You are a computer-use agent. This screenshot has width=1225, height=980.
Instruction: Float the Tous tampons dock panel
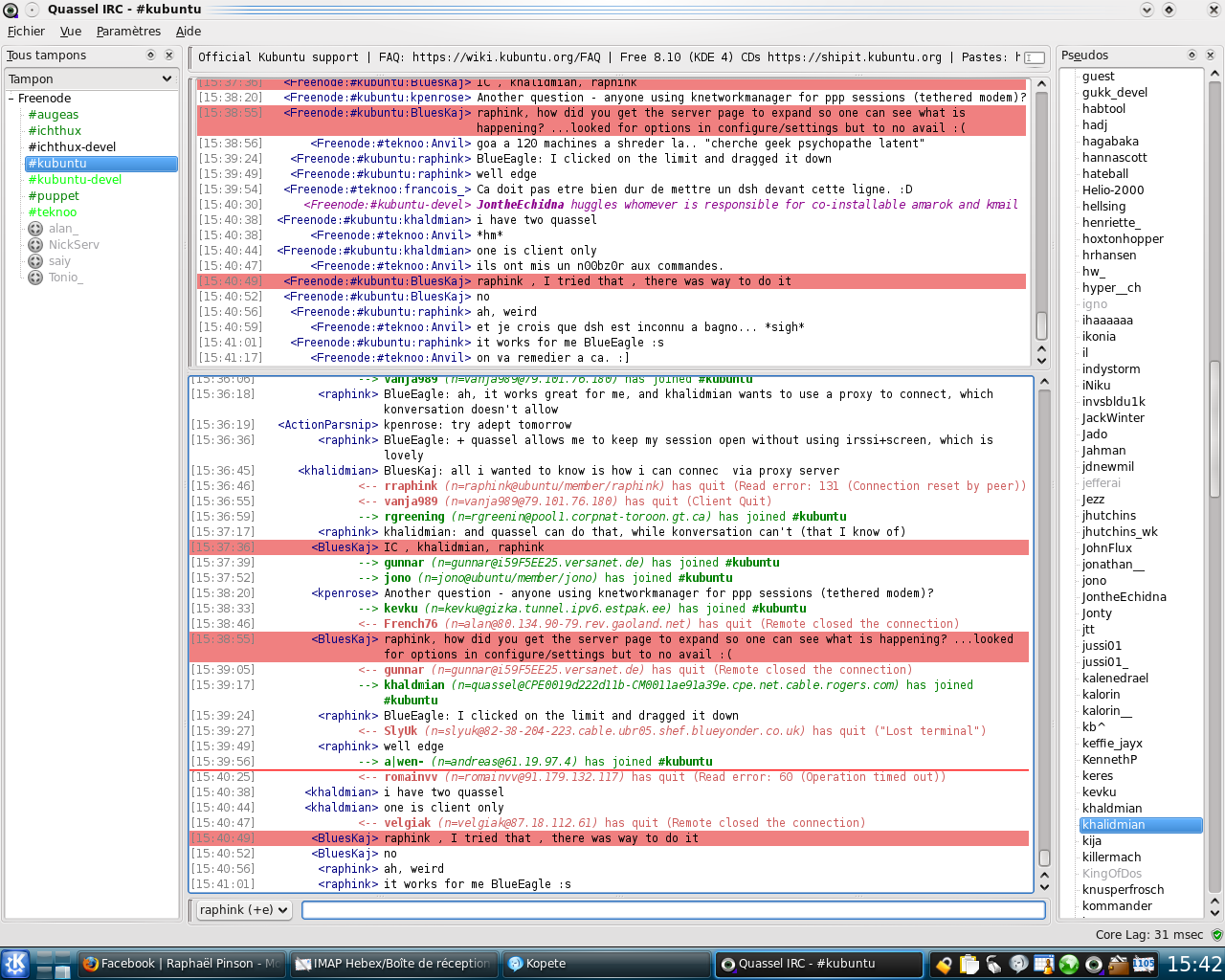pos(150,56)
